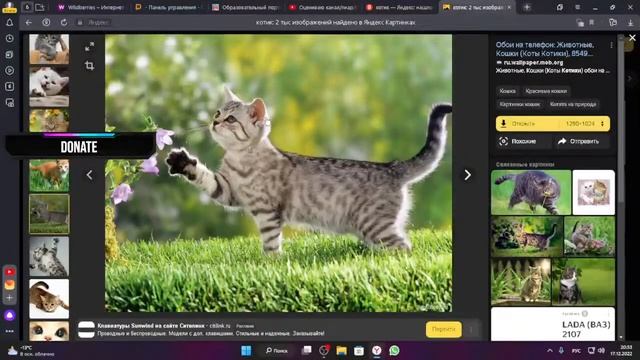Screen dimensions: 640x360
Task: Select the Котята на природе tag chip
Action: click(573, 104)
